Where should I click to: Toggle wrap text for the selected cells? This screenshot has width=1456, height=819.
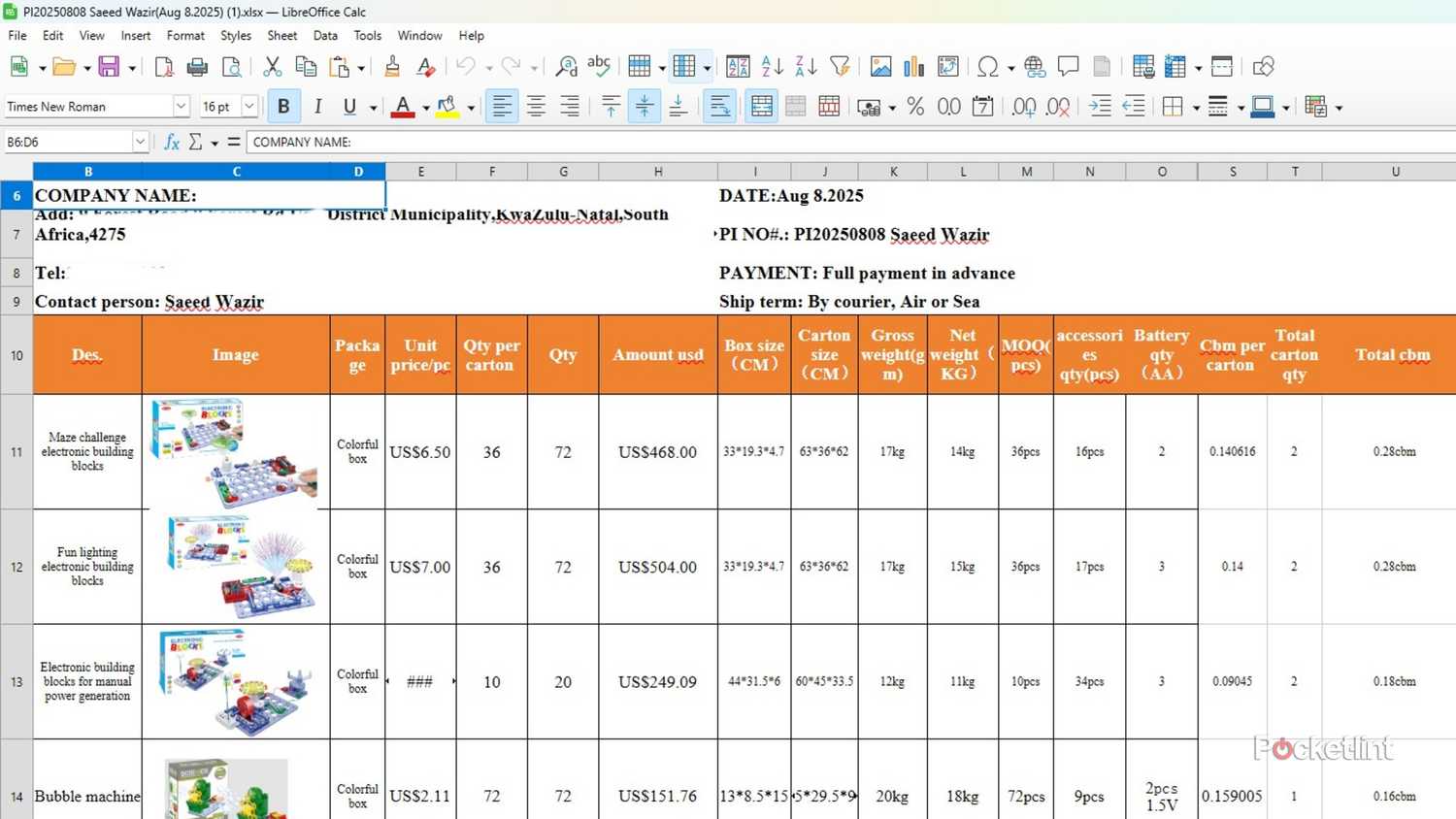(719, 106)
